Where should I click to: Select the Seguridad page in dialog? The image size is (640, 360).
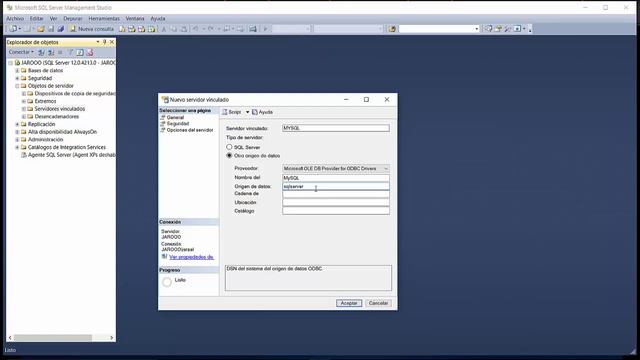coord(178,124)
